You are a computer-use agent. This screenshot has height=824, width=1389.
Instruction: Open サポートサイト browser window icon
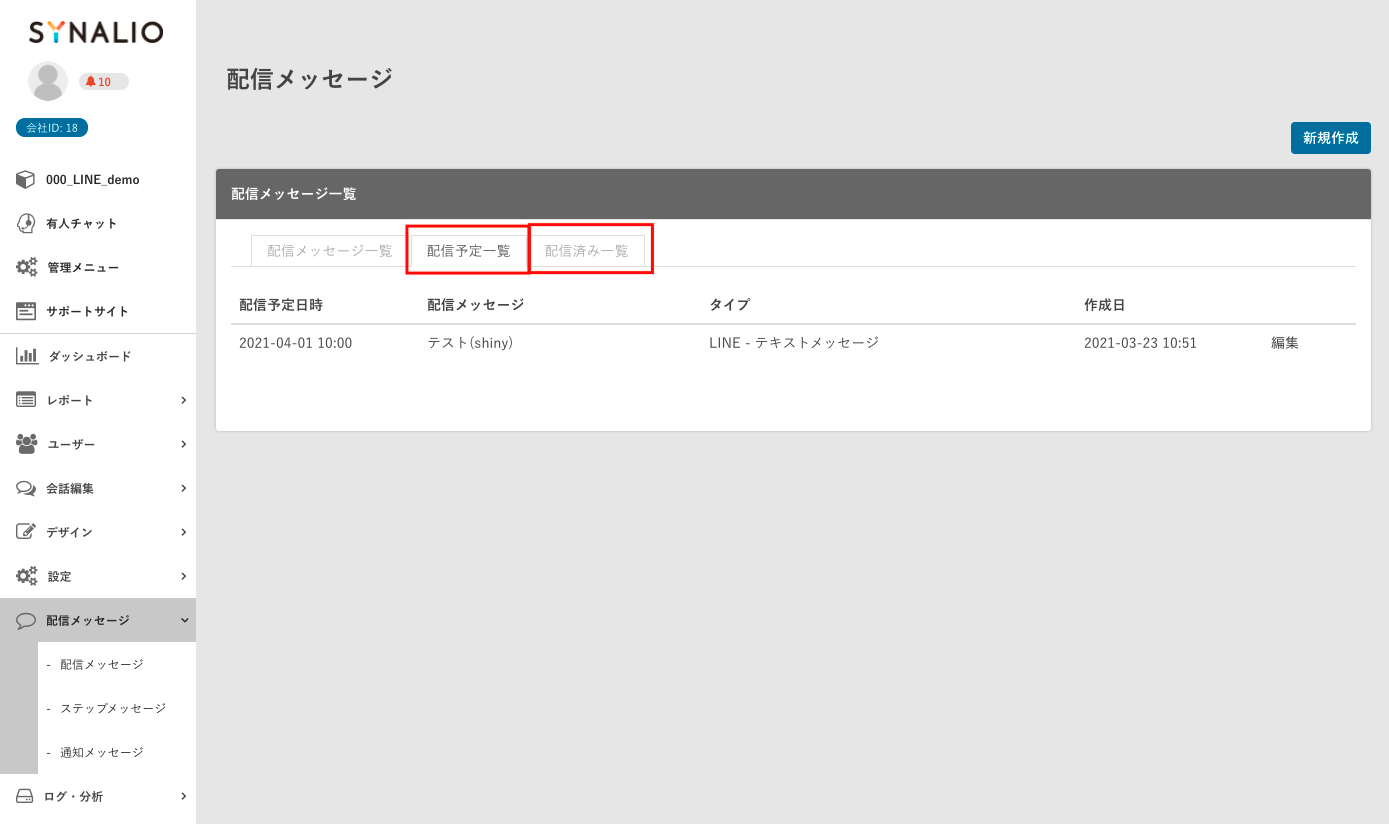(x=26, y=311)
